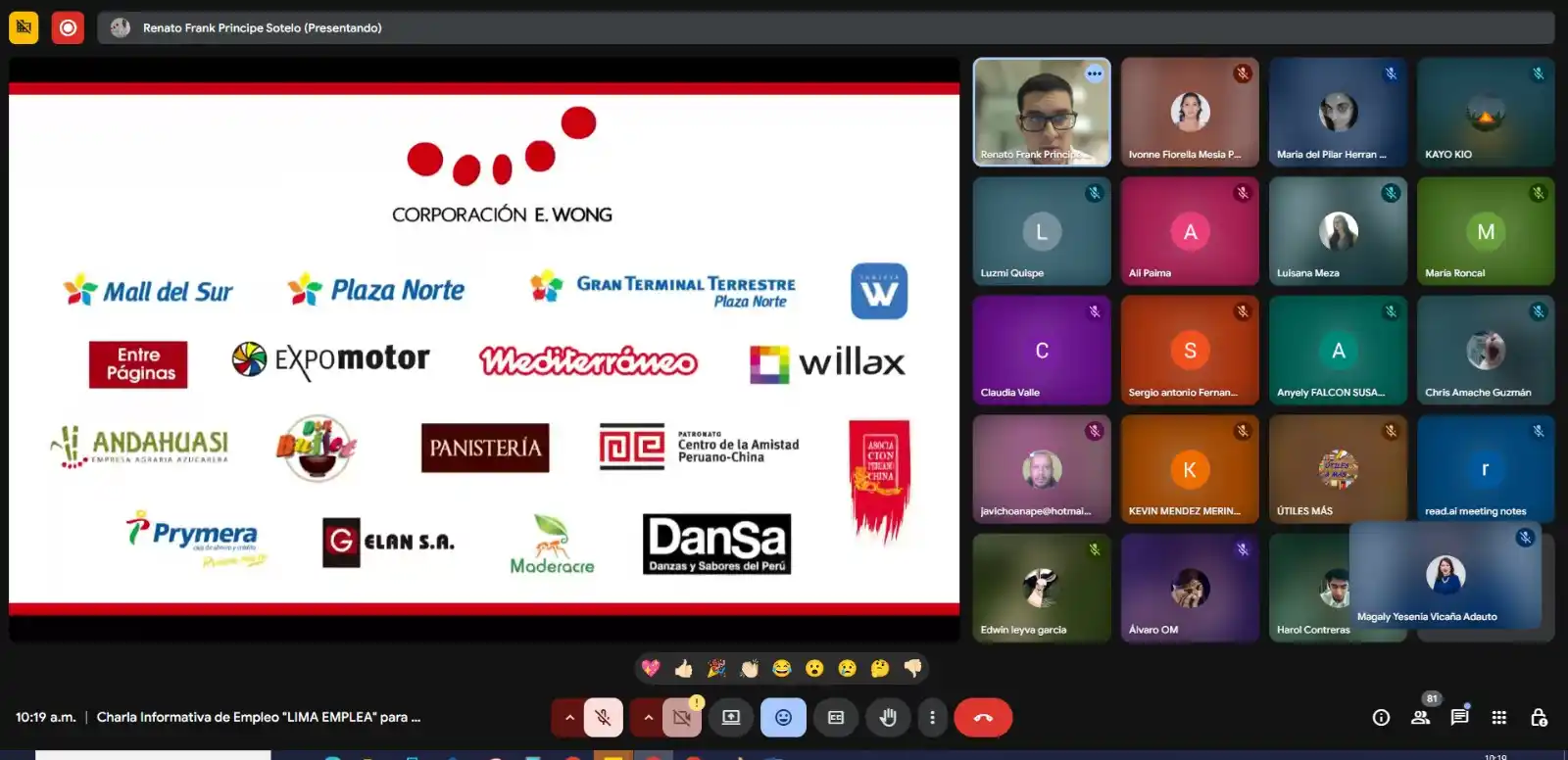Show the participants list (81 people)

(x=1420, y=718)
